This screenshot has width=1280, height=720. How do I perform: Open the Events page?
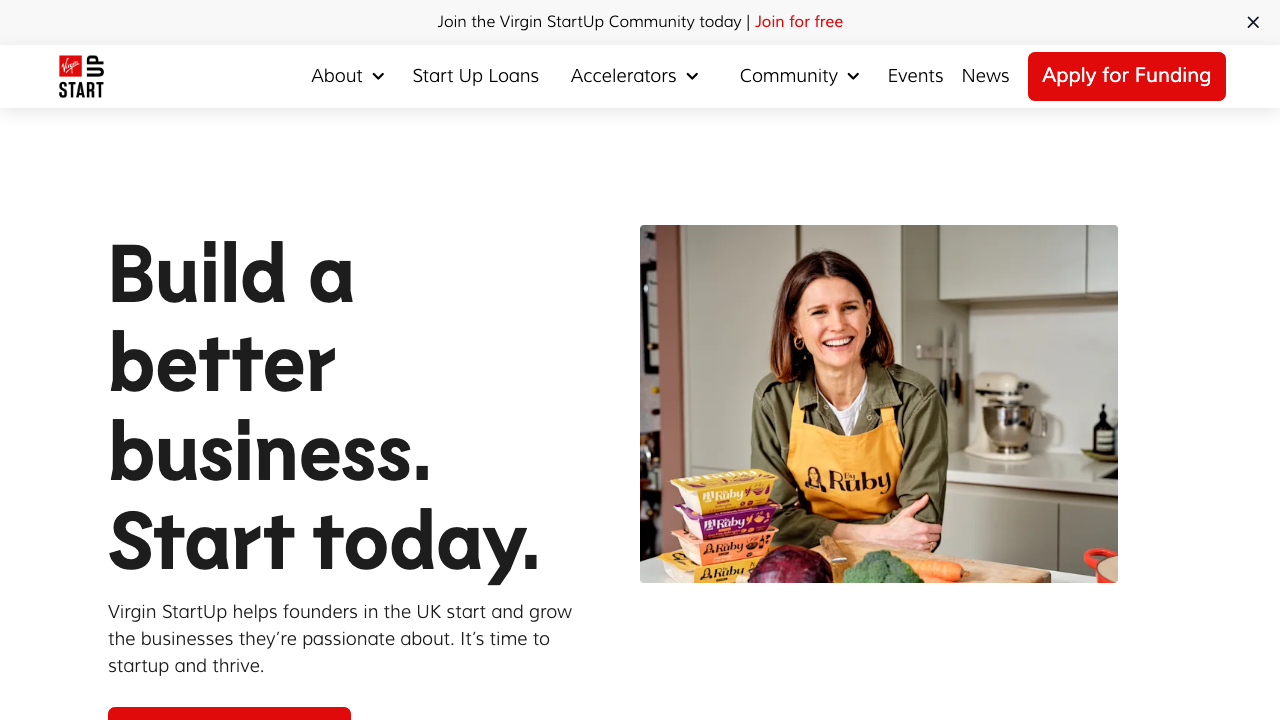tap(916, 76)
